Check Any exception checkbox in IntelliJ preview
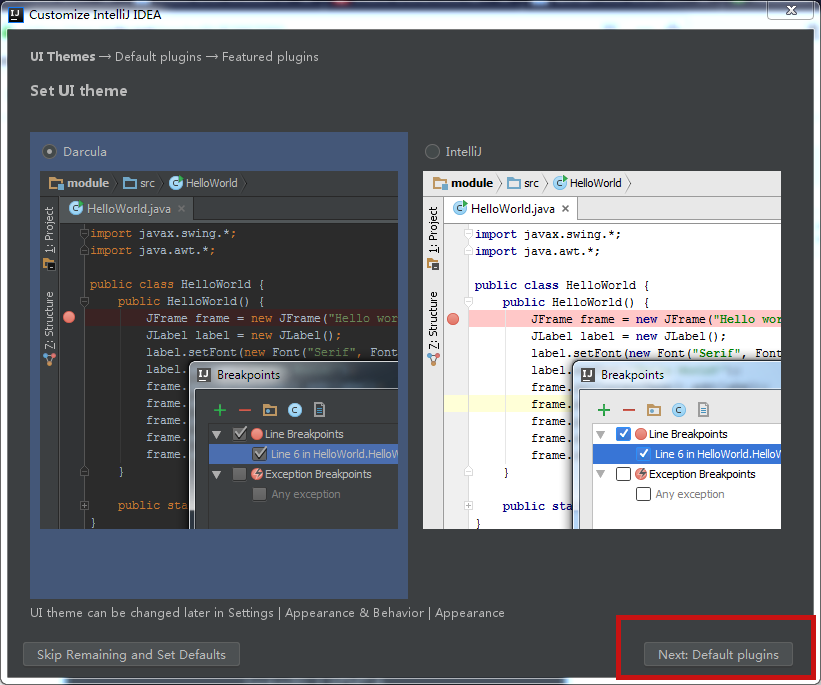This screenshot has height=685, width=821. (x=644, y=494)
